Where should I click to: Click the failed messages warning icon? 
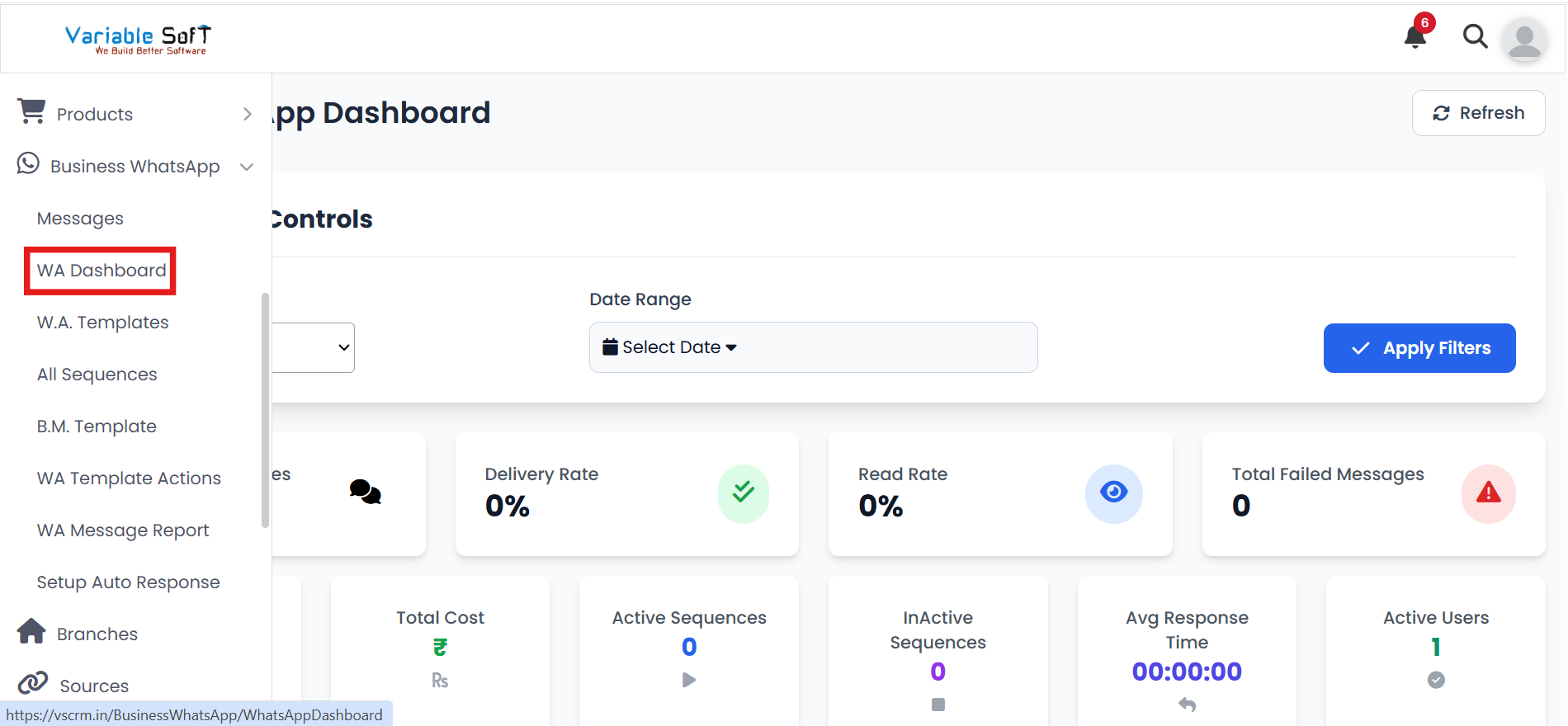[1488, 493]
